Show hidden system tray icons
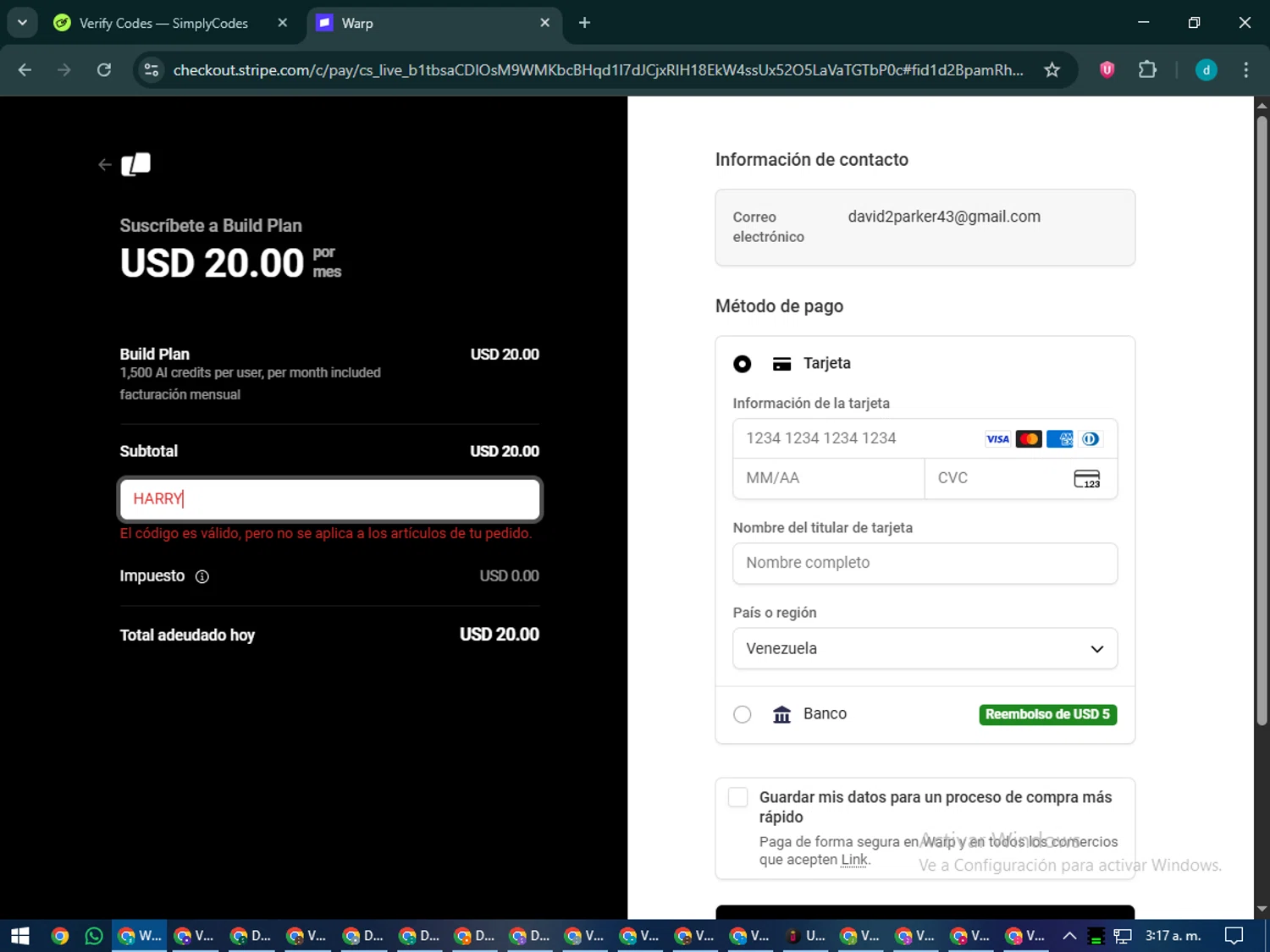1270x952 pixels. (x=1069, y=936)
